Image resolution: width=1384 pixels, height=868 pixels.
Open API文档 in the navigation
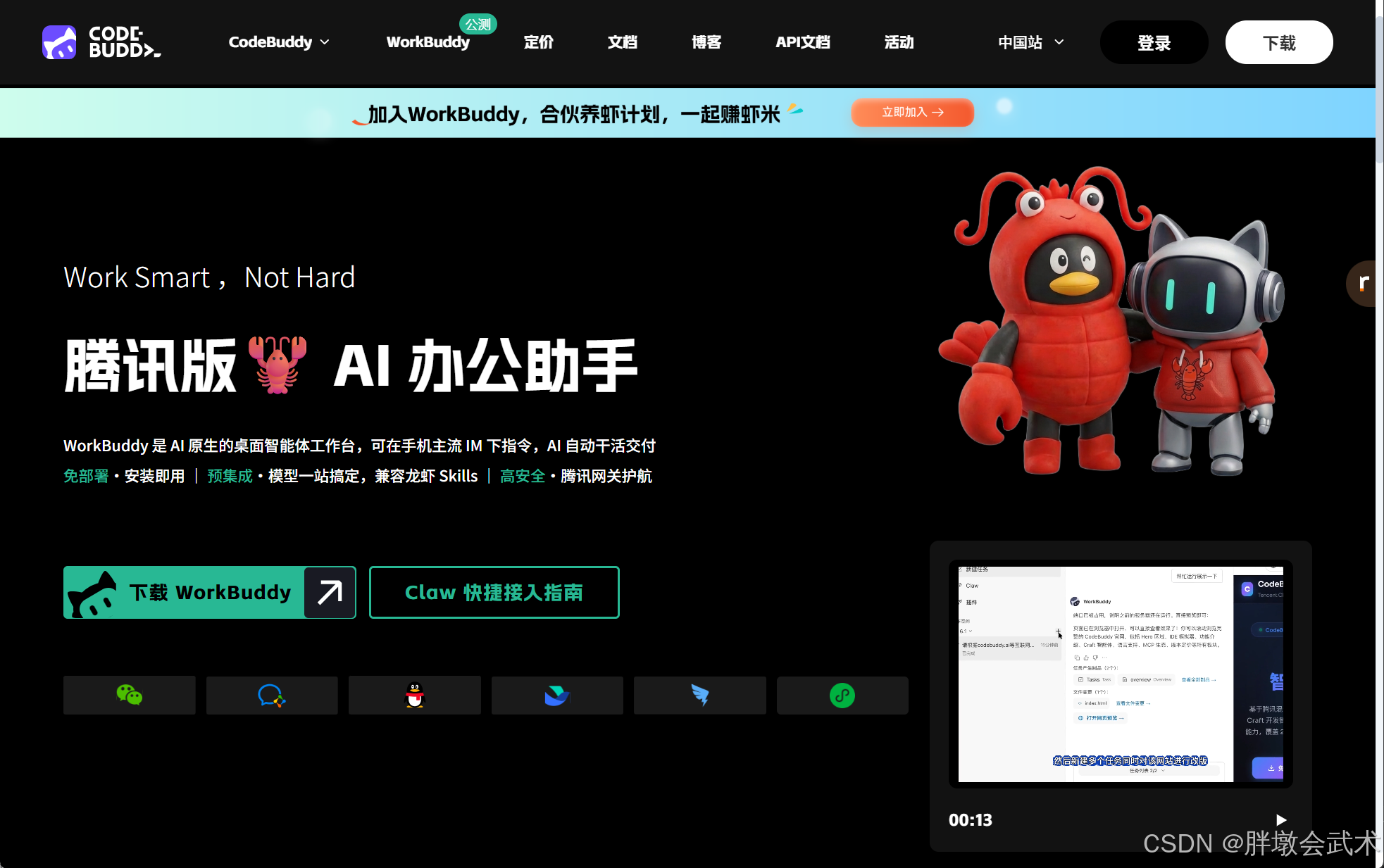(803, 42)
